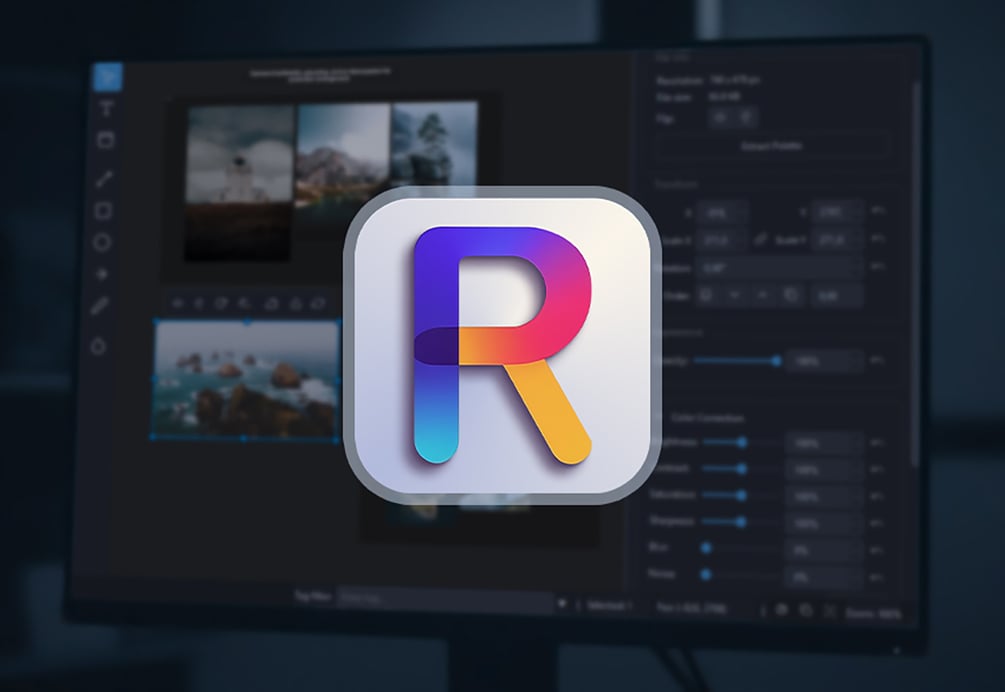Click the Rotation value field
Image resolution: width=1005 pixels, height=692 pixels.
coord(779,268)
